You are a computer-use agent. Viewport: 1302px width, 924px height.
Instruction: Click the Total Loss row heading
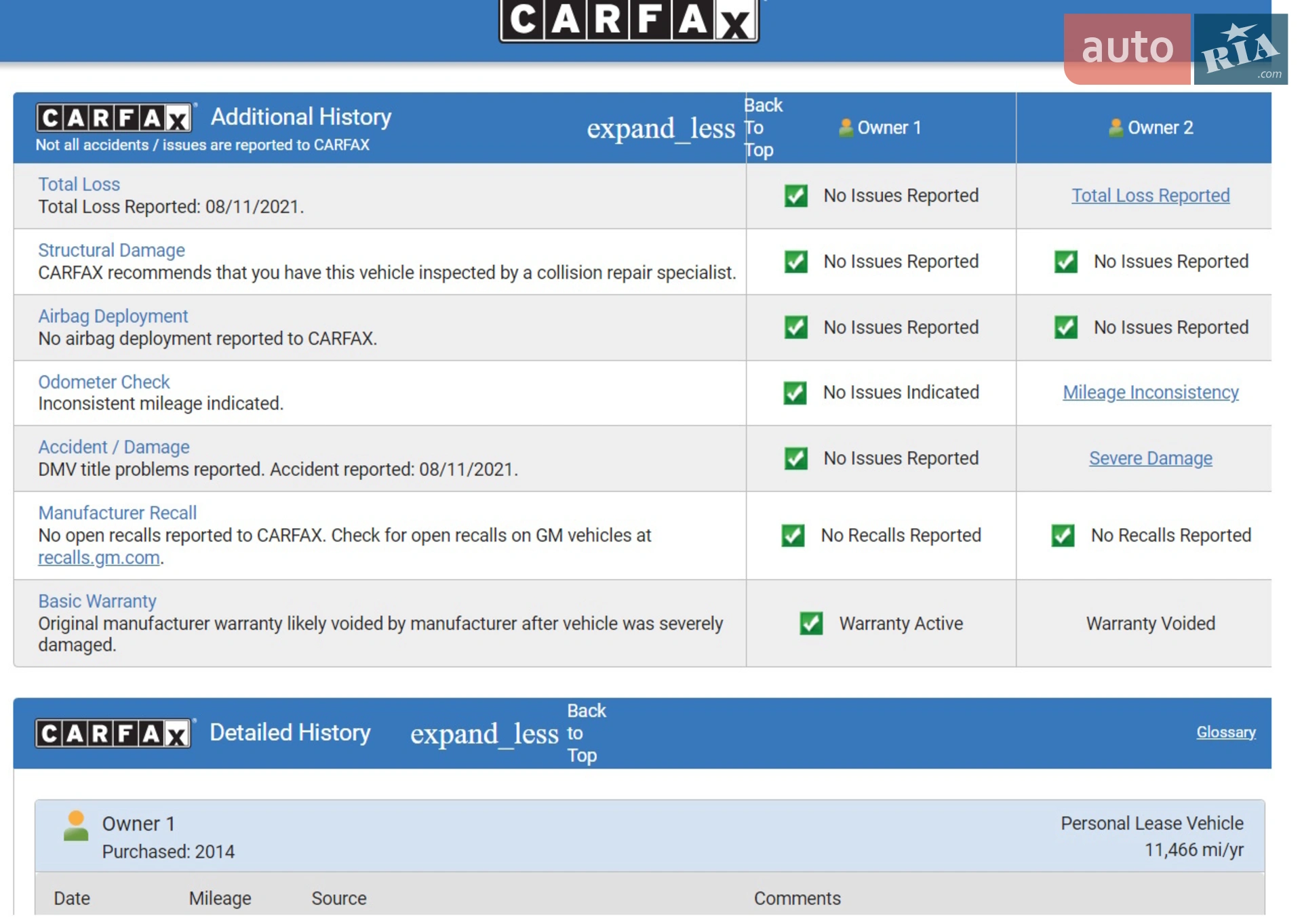pos(79,184)
